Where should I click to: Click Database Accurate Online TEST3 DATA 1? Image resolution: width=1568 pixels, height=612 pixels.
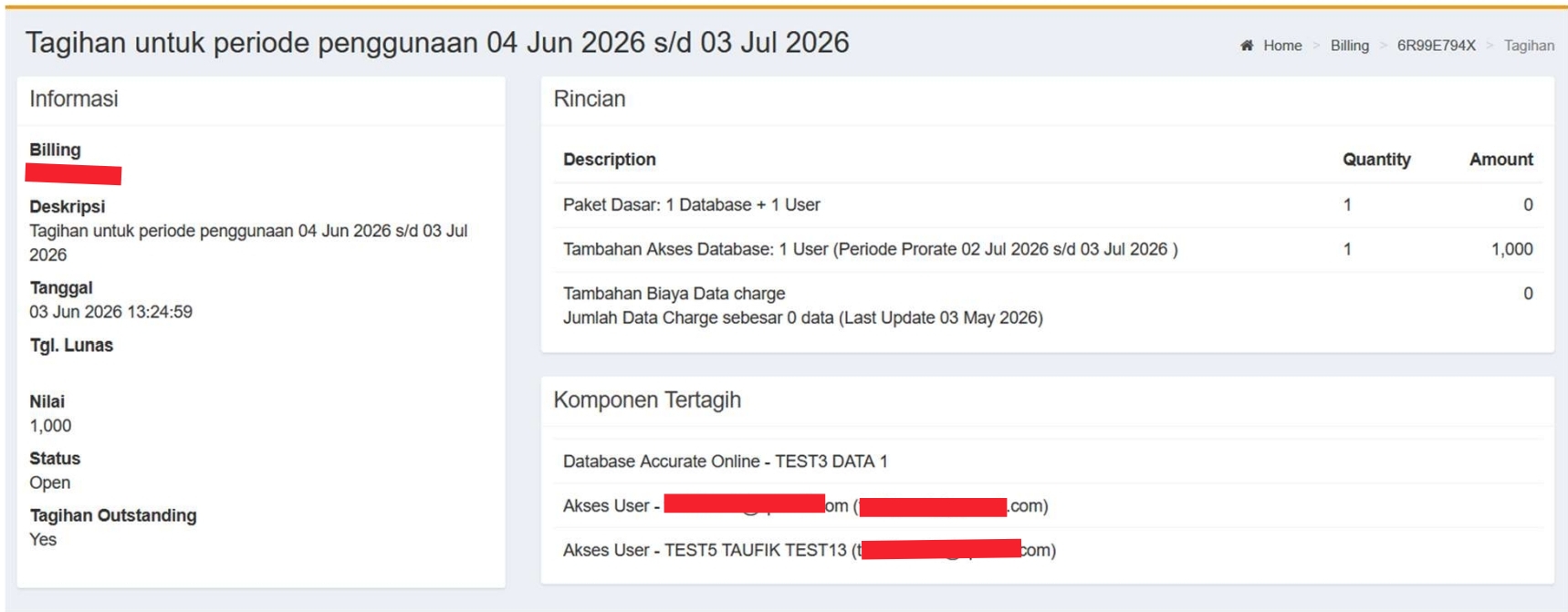(x=725, y=462)
